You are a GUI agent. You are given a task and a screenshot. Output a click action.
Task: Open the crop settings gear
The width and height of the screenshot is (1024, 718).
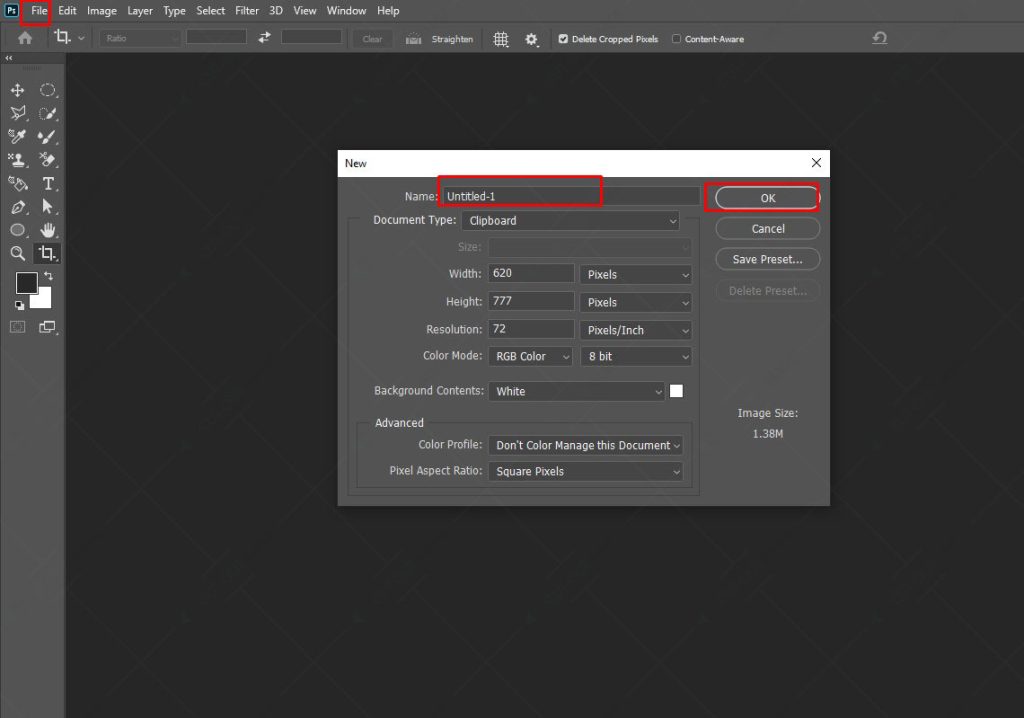pyautogui.click(x=532, y=39)
